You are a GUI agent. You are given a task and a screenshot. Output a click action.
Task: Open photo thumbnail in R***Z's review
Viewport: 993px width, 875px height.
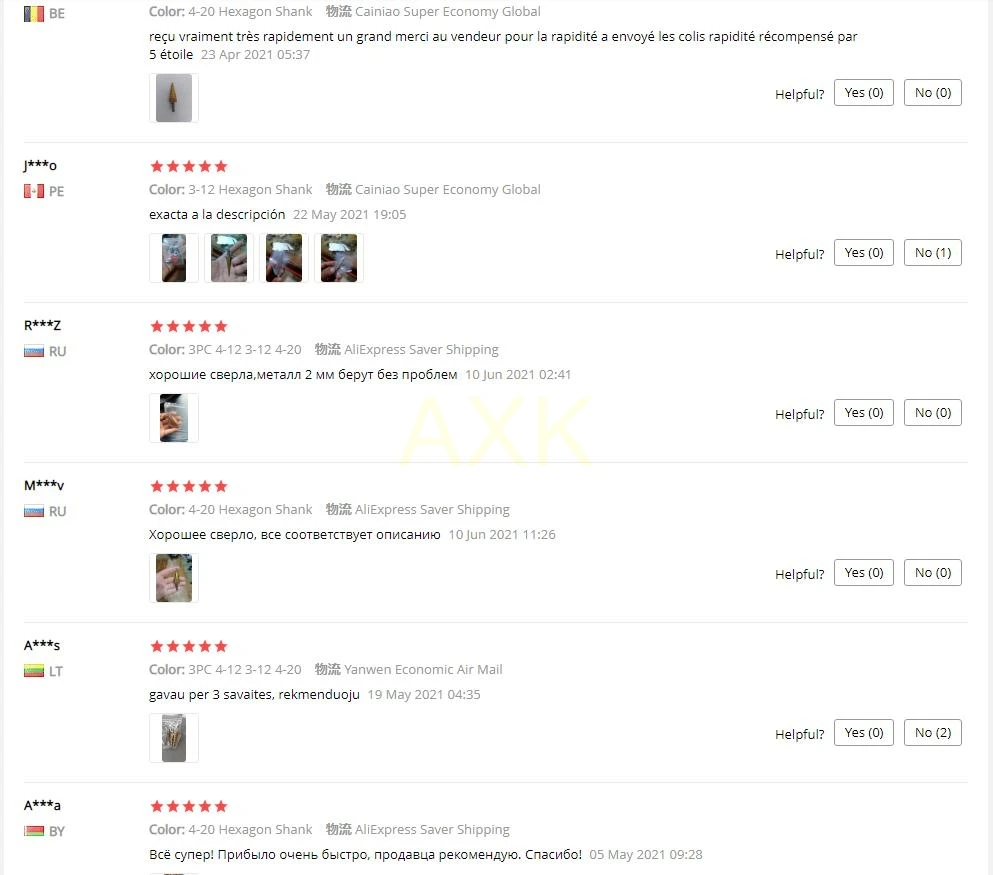(x=174, y=418)
